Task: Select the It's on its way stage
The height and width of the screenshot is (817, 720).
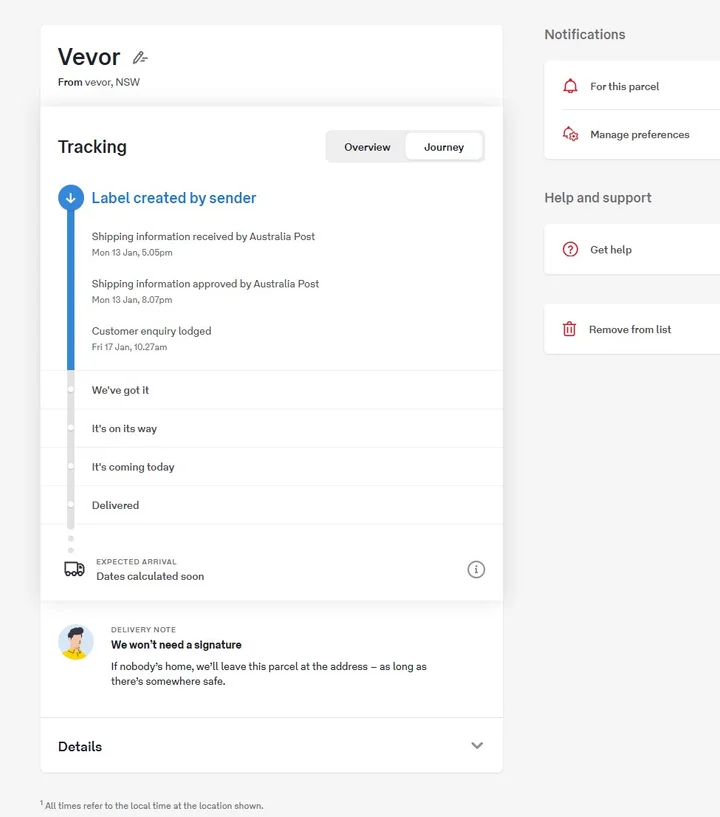Action: [x=124, y=428]
